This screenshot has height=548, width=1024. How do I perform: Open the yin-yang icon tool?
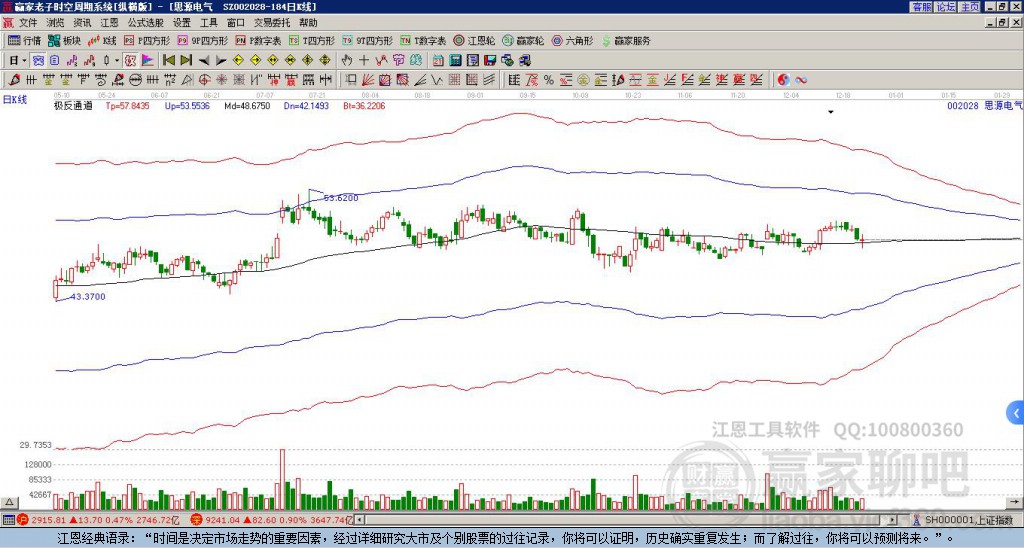pyautogui.click(x=783, y=80)
